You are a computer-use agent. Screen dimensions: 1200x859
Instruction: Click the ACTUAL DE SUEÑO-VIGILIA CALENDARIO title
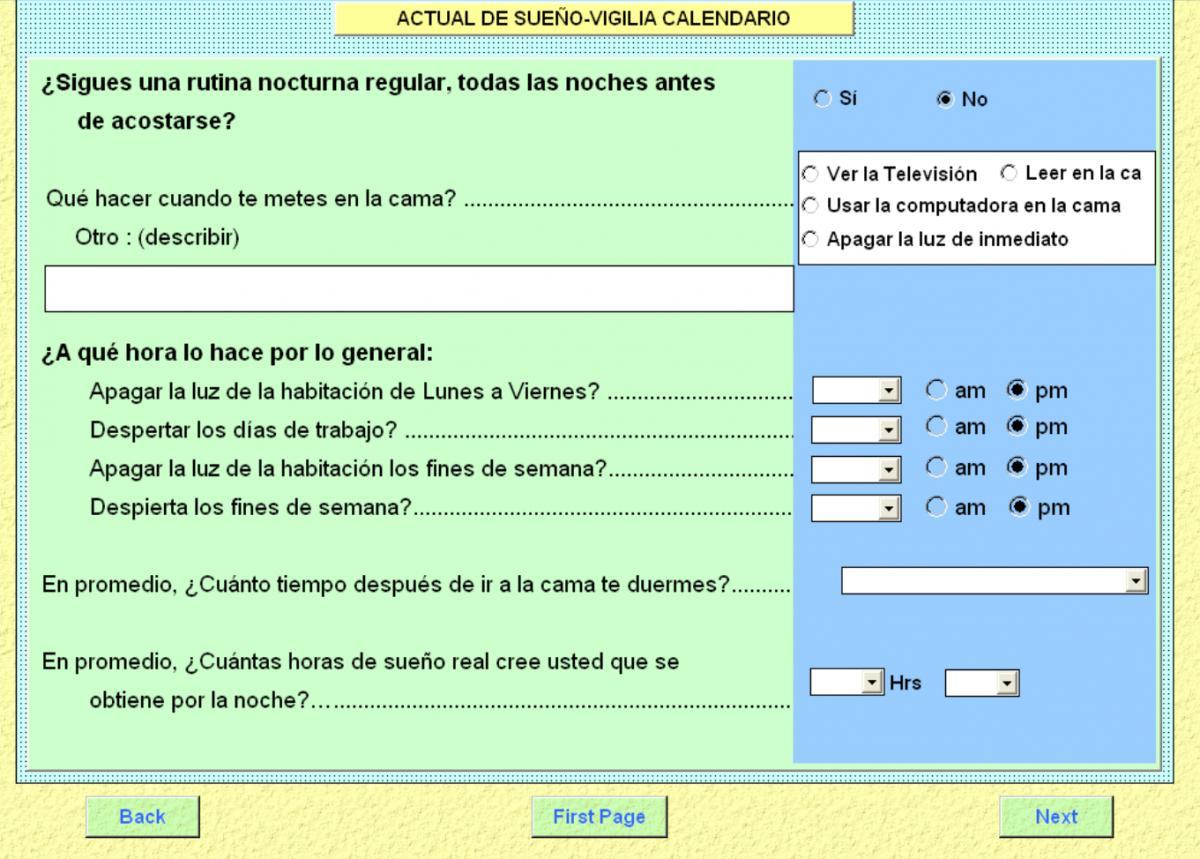pyautogui.click(x=593, y=18)
